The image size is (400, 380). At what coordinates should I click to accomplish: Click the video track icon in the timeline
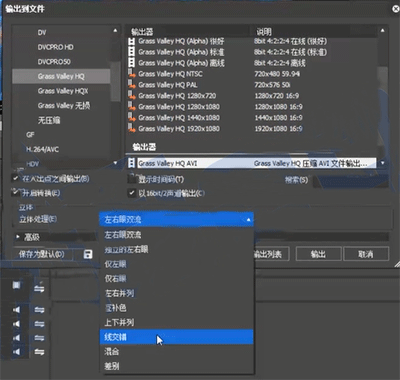coord(16,285)
